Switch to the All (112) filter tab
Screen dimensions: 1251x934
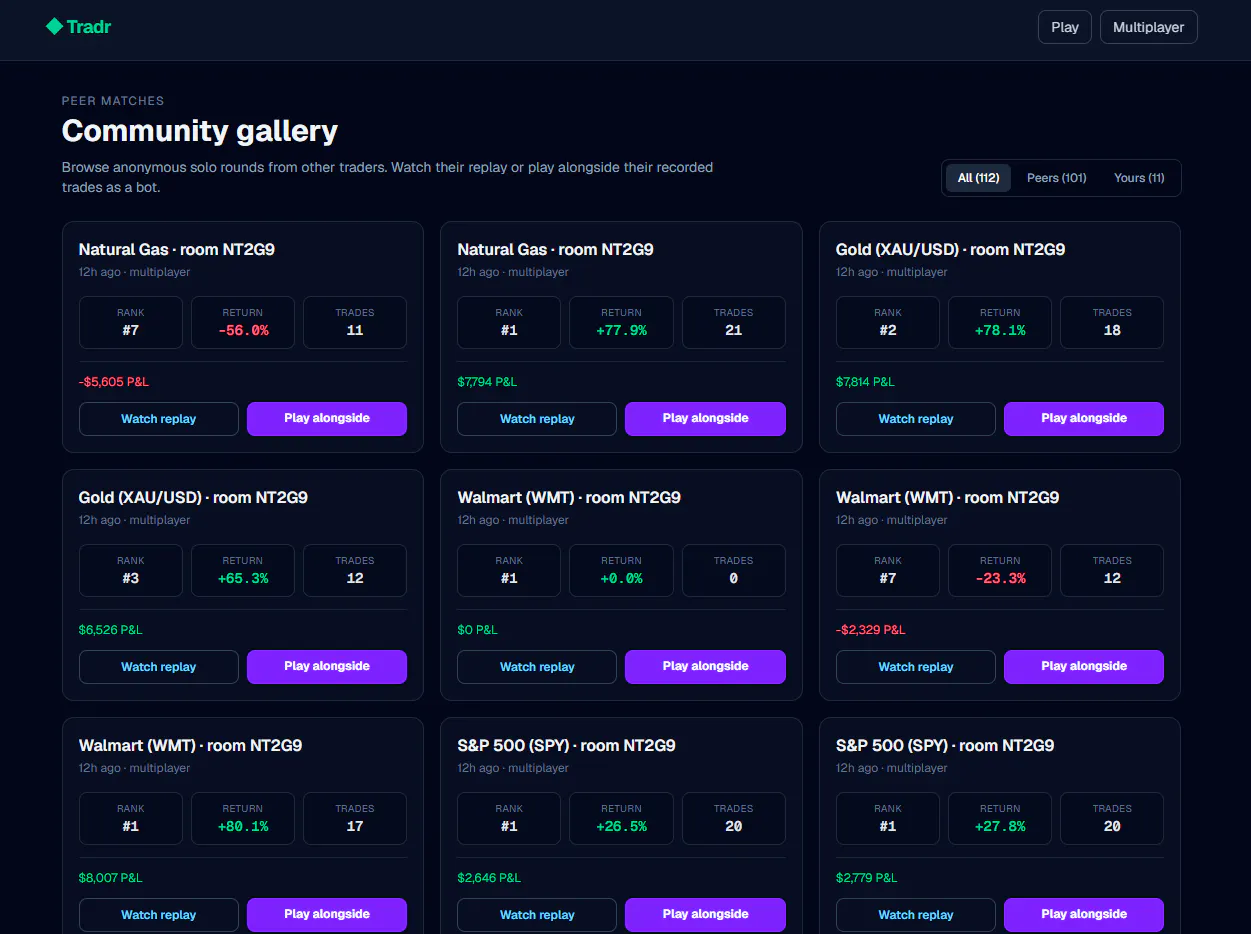(978, 178)
